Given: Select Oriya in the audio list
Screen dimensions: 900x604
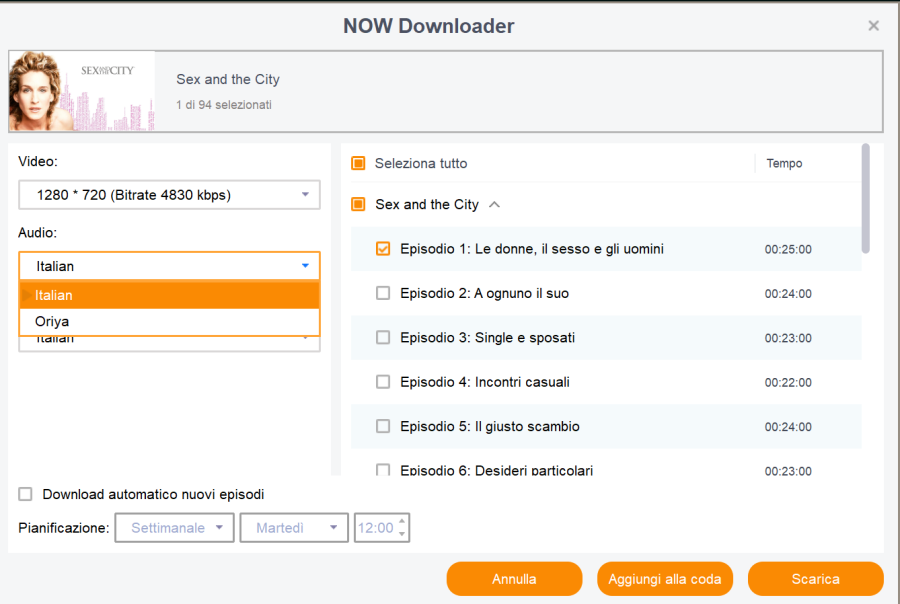Looking at the screenshot, I should coord(169,322).
